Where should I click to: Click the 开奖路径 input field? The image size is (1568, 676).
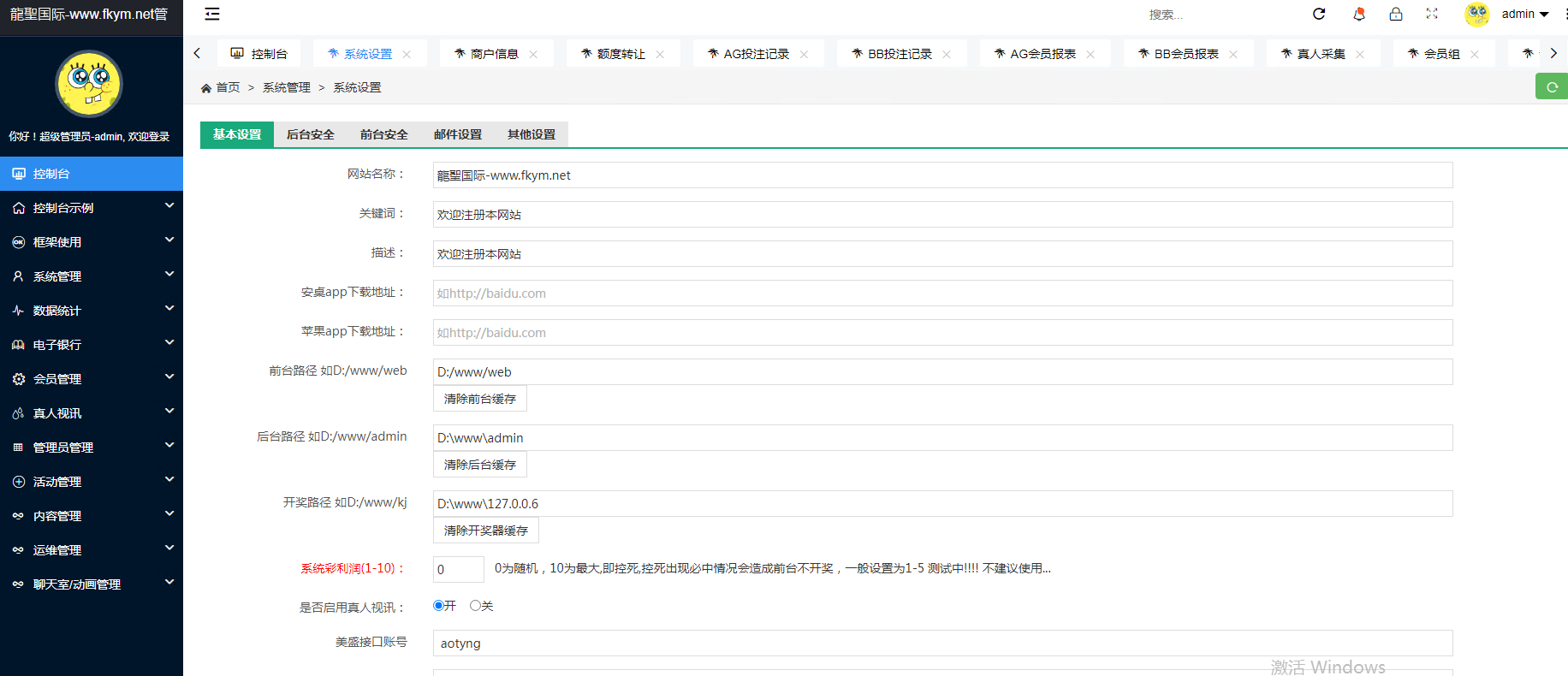point(943,504)
